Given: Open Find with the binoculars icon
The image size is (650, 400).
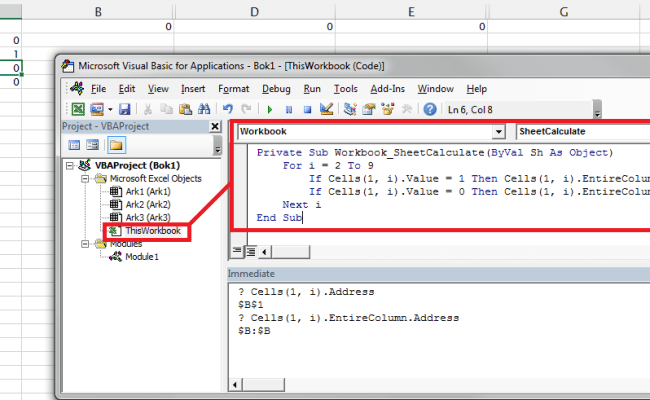Looking at the screenshot, I should pos(204,109).
